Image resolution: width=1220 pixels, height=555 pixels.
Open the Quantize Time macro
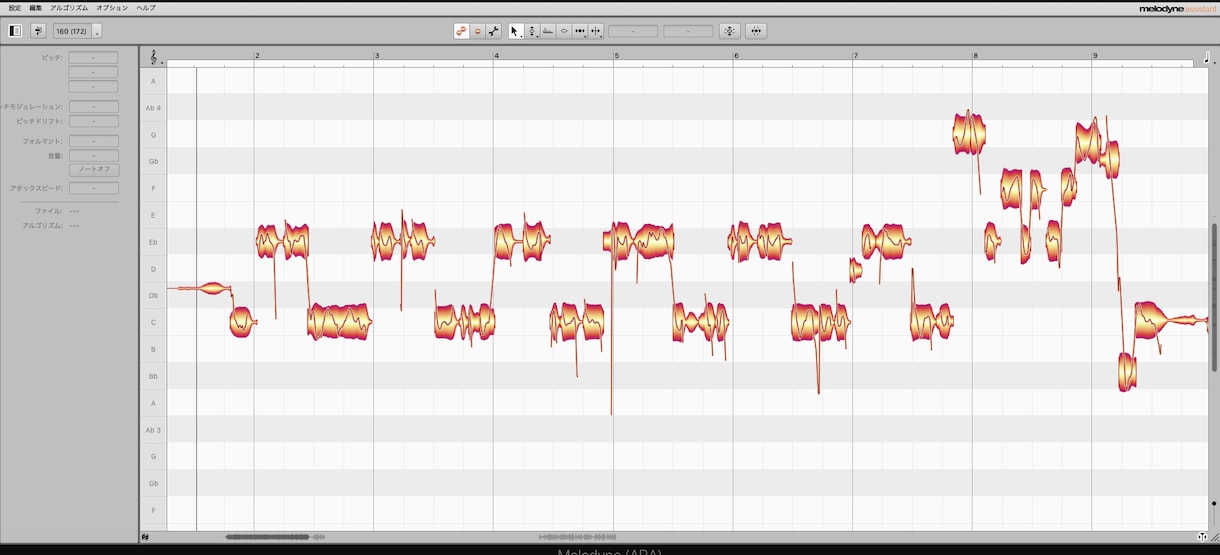(x=756, y=31)
